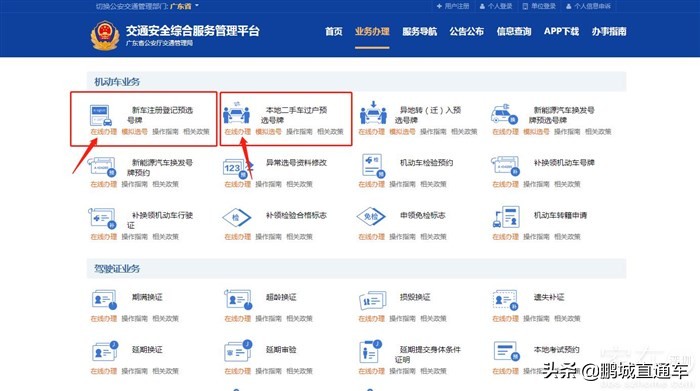Go to 首页 tab
Screen dimensions: 700x391
click(333, 31)
